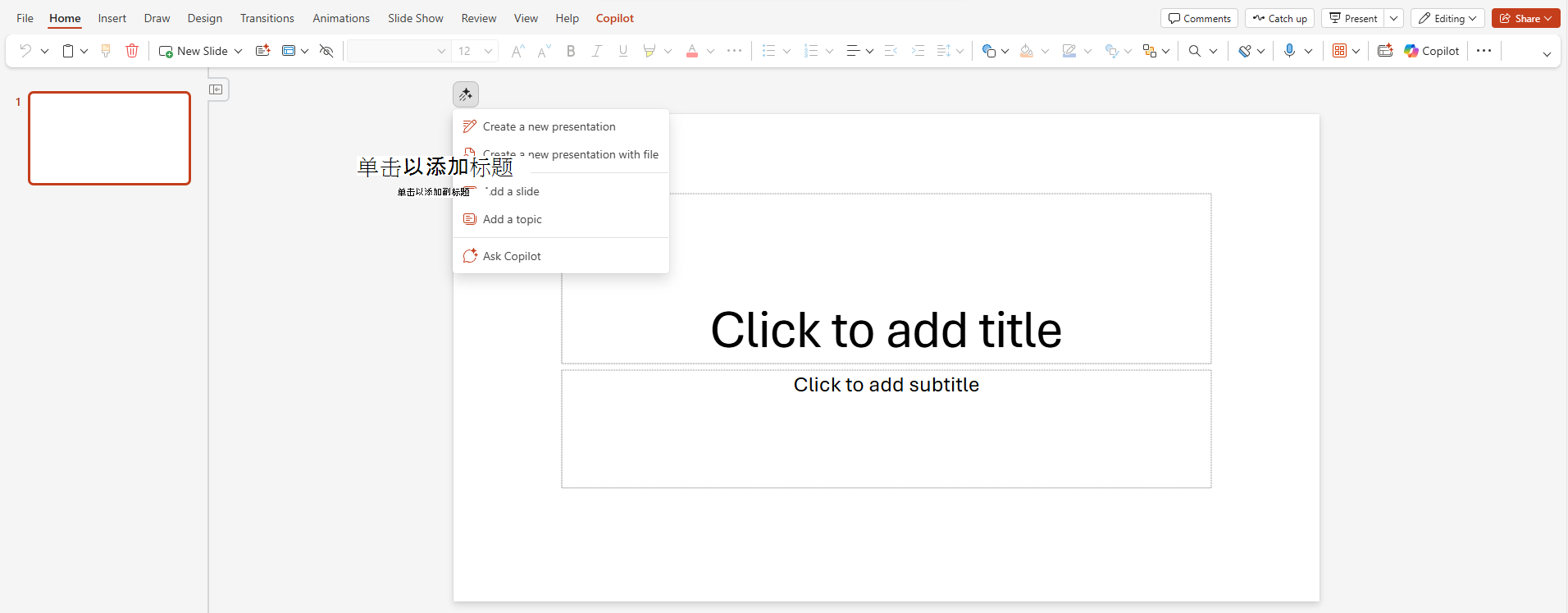Open the Copilot sparkle button above slide
The height and width of the screenshot is (613, 1568).
[x=466, y=94]
